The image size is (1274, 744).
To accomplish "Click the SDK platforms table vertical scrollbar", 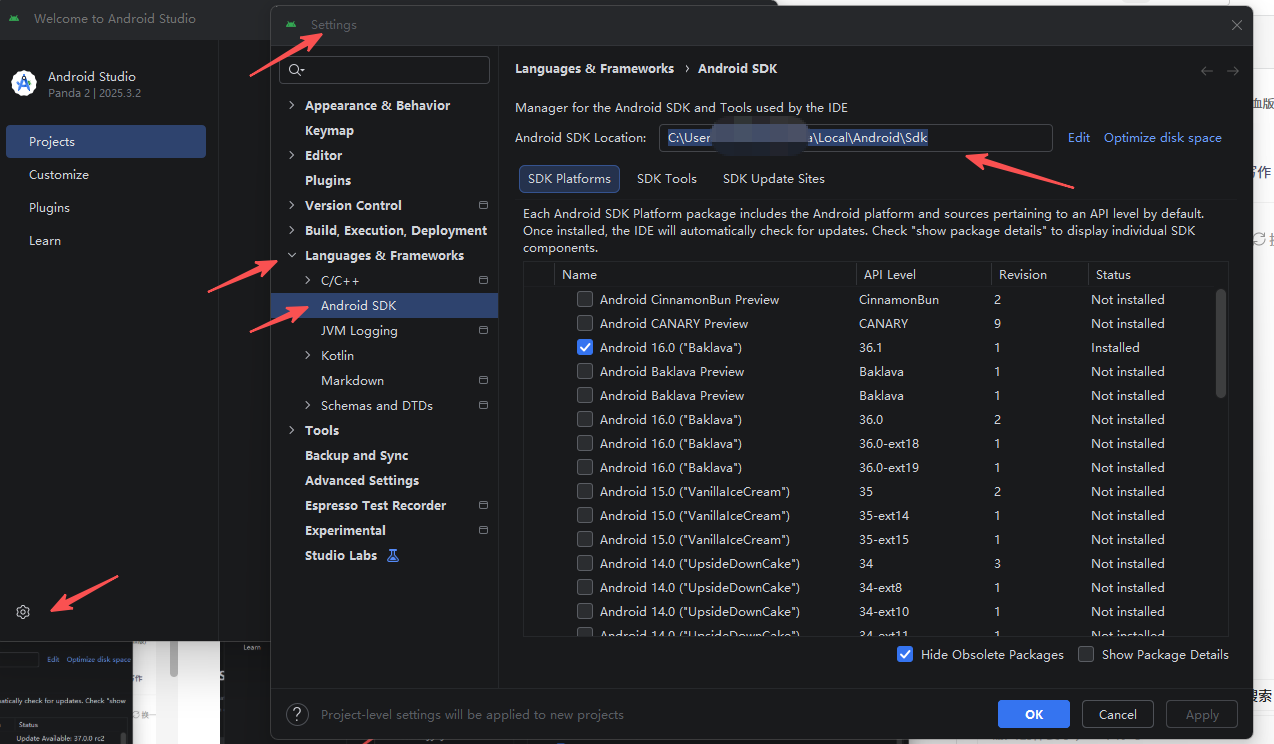I will [x=1220, y=343].
